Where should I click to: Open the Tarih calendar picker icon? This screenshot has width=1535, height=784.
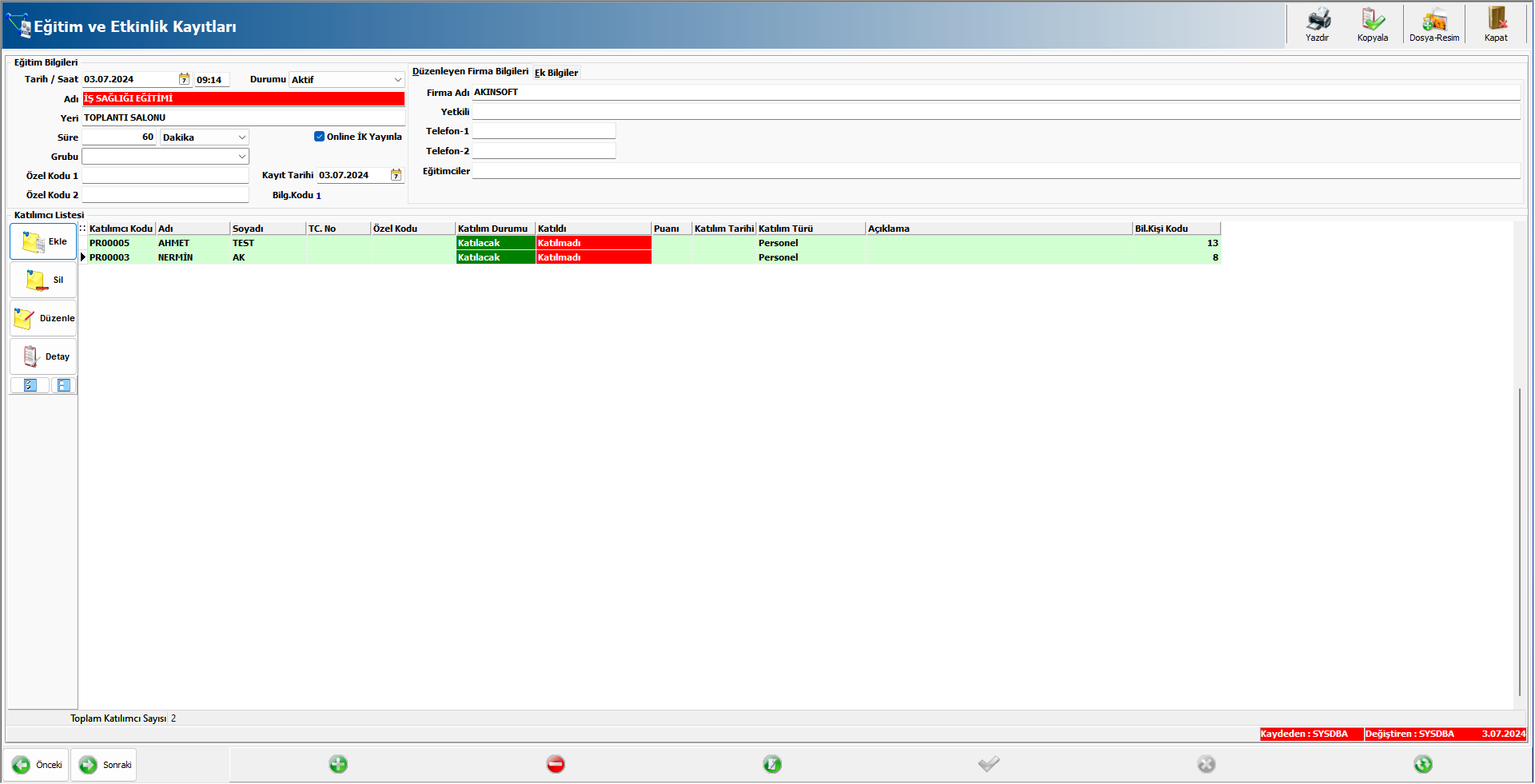click(x=184, y=79)
